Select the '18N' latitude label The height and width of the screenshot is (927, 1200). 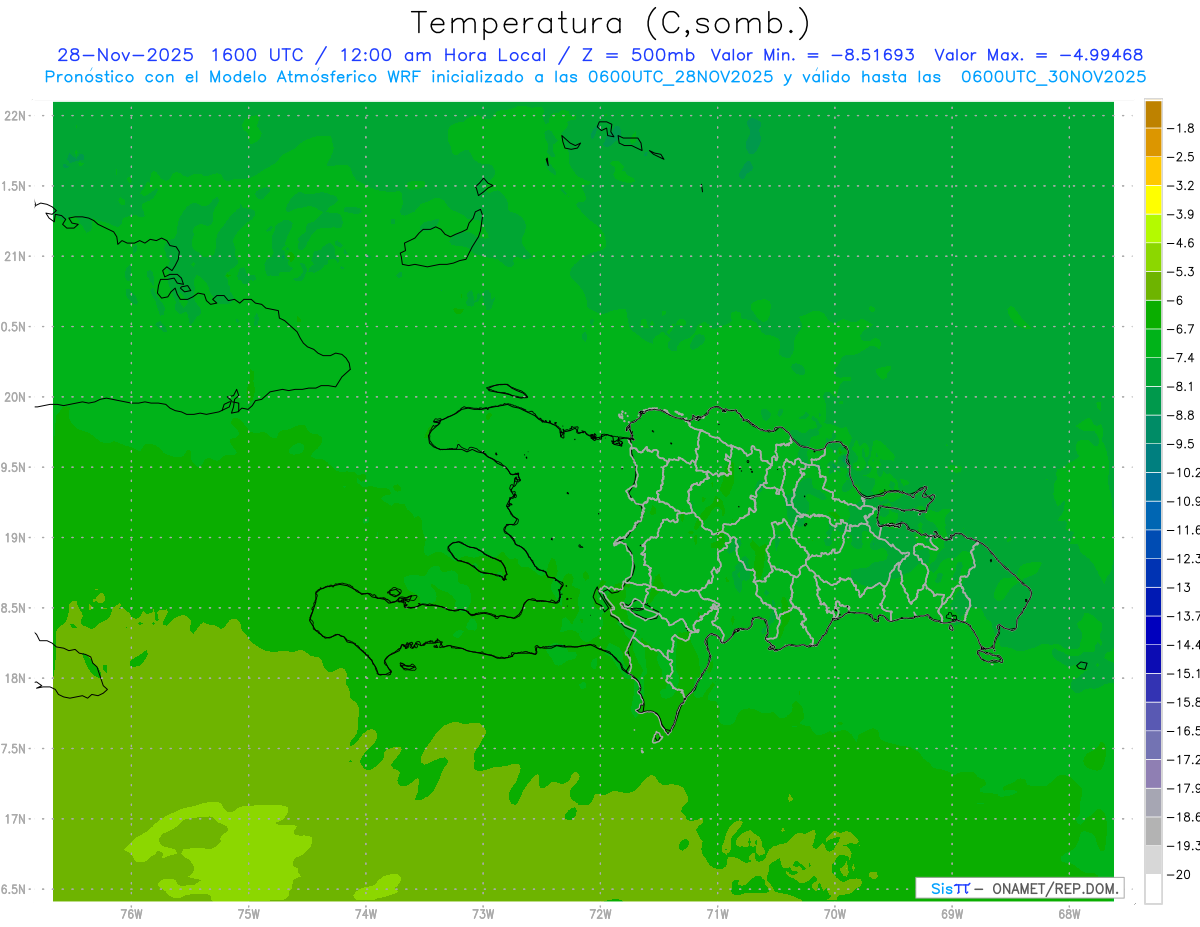16,678
